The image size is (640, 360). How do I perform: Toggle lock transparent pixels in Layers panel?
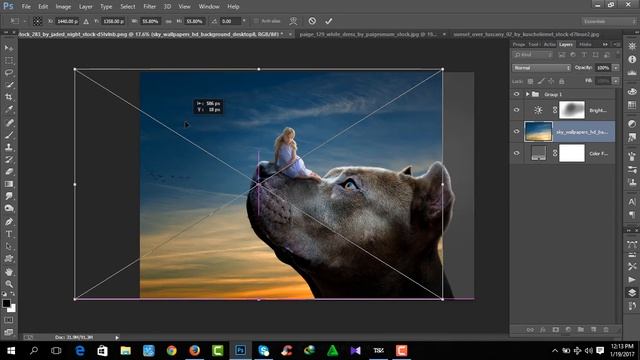tap(530, 81)
